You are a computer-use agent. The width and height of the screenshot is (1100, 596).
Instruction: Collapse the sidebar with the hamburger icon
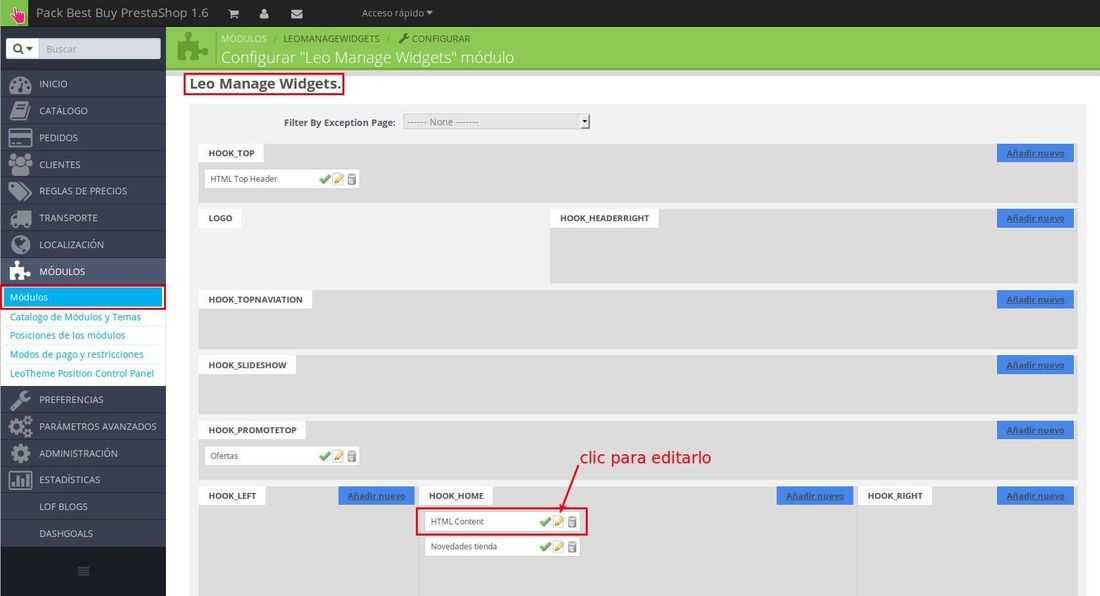coord(83,571)
